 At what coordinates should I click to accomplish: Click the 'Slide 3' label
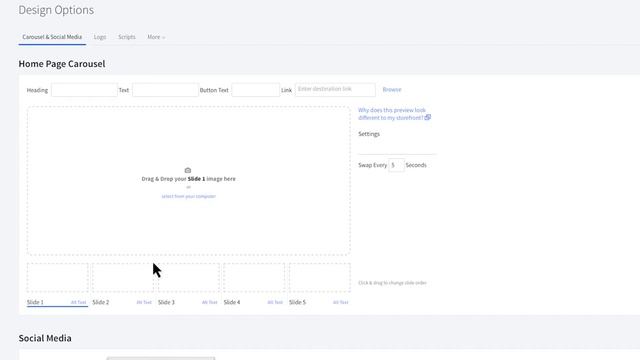coord(166,302)
